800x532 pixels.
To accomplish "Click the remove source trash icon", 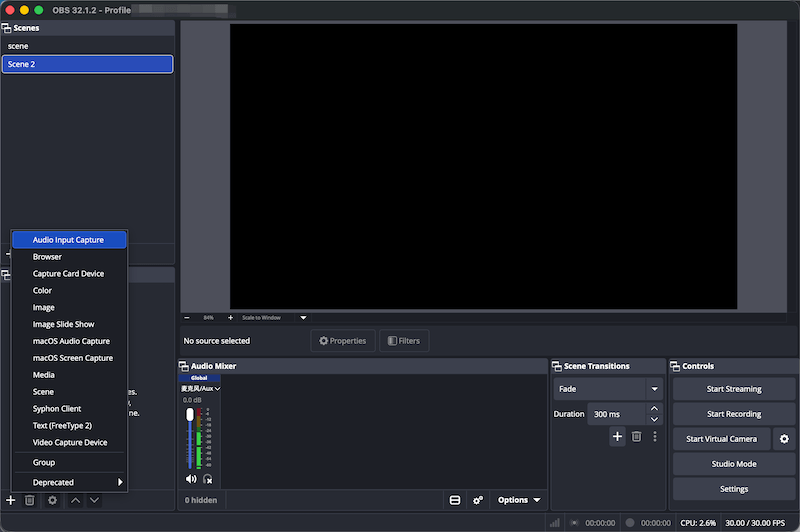I will [x=30, y=500].
